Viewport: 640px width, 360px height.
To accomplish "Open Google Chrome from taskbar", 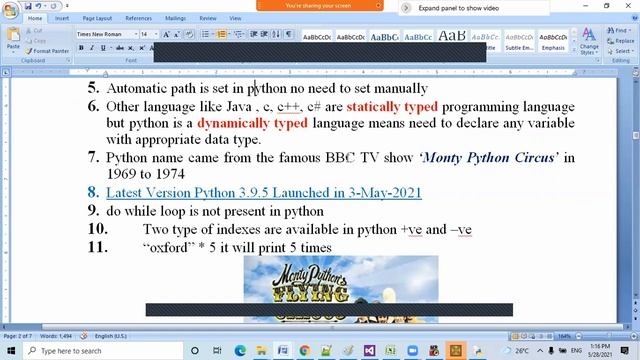I will click(x=304, y=351).
